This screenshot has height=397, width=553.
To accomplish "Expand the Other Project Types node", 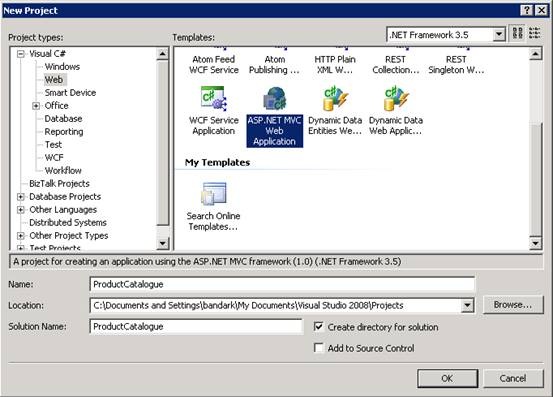I will click(21, 236).
